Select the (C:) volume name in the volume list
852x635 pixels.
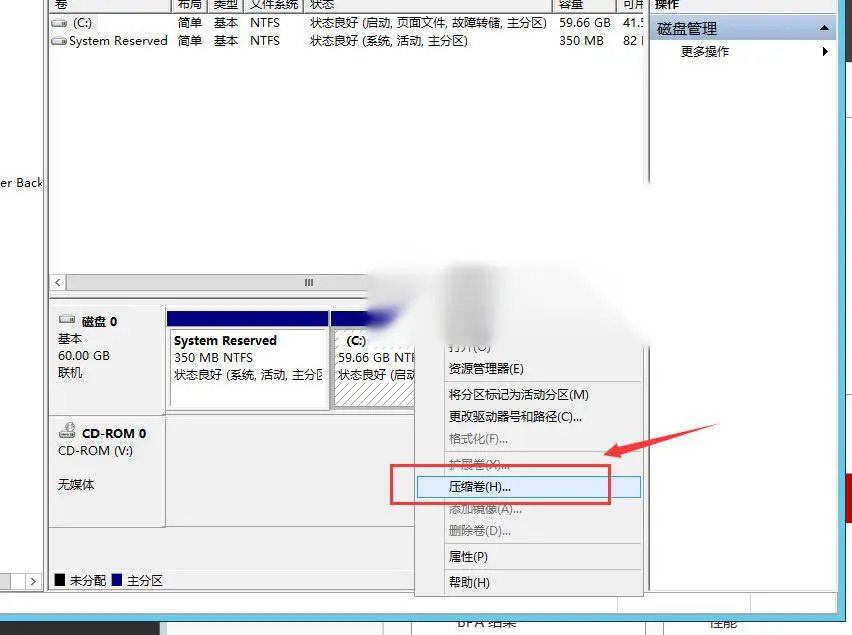click(83, 23)
